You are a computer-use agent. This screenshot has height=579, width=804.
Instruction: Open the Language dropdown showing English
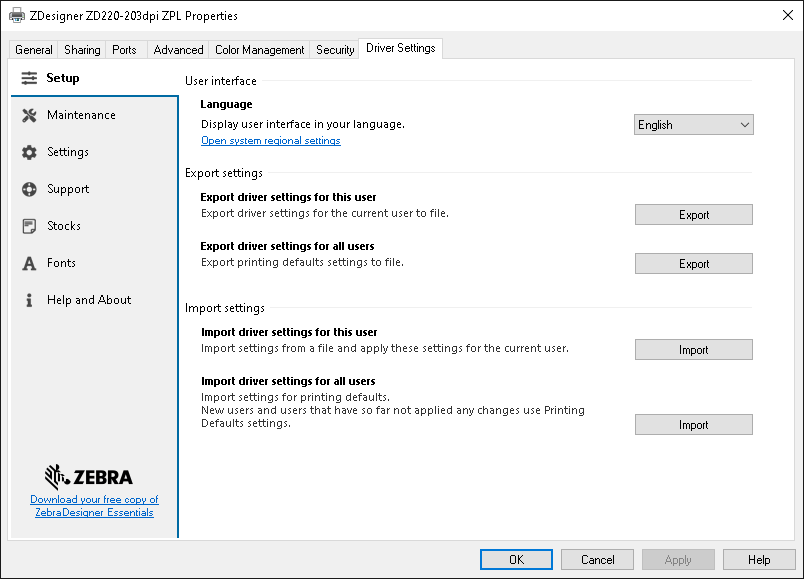(693, 124)
